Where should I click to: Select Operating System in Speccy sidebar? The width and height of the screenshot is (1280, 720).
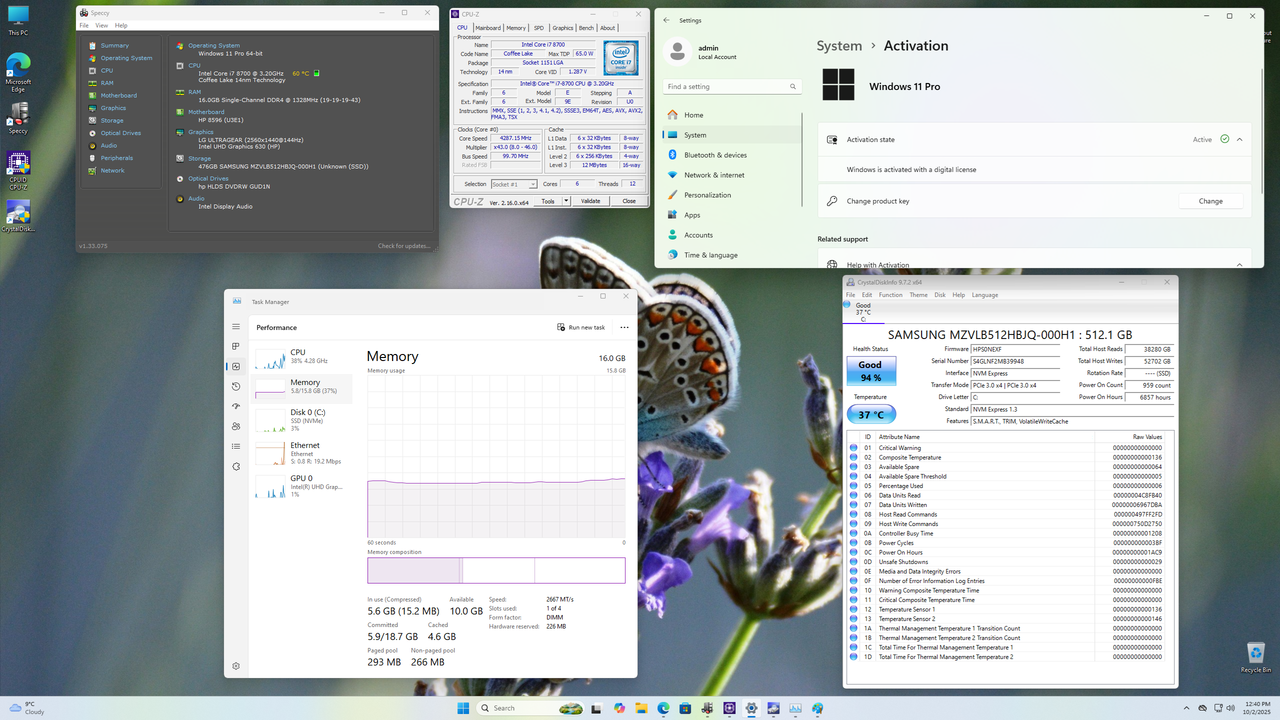pyautogui.click(x=126, y=58)
